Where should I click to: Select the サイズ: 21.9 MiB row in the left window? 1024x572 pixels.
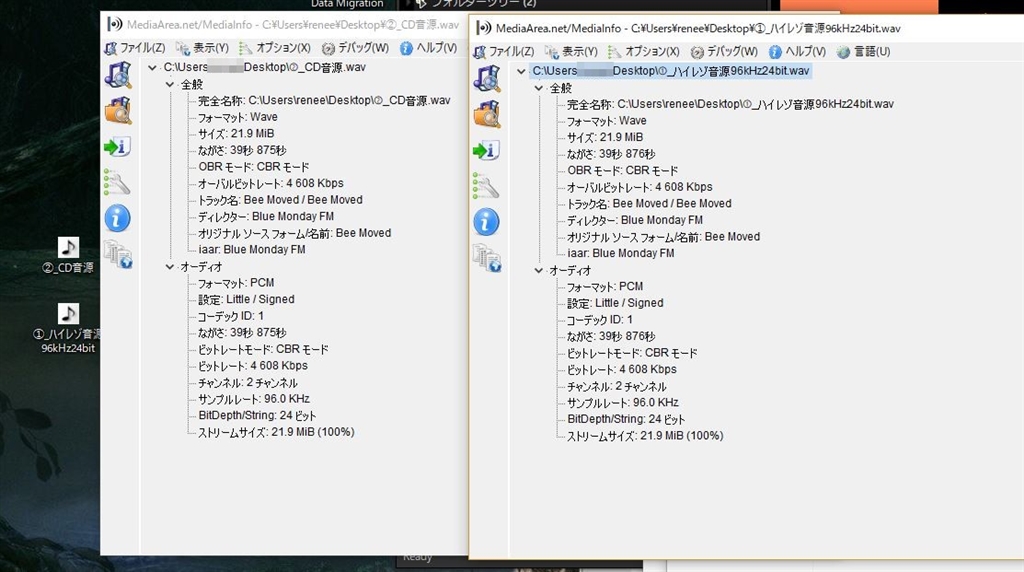click(236, 133)
